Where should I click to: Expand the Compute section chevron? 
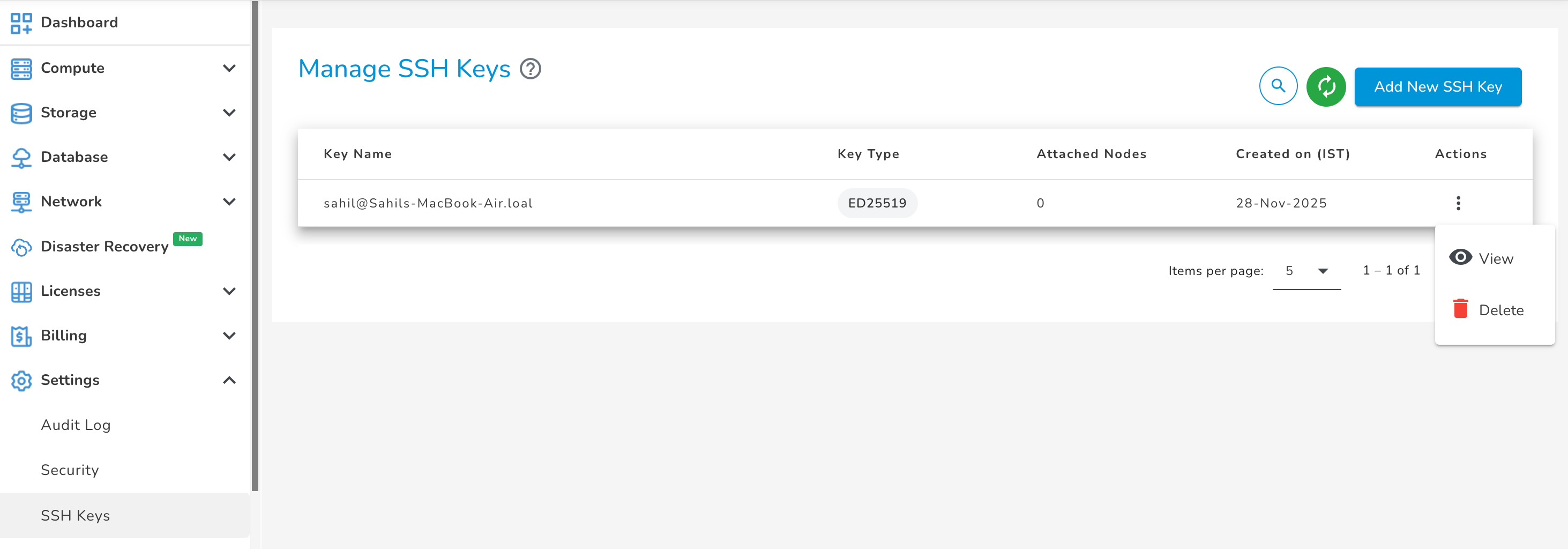[x=229, y=68]
